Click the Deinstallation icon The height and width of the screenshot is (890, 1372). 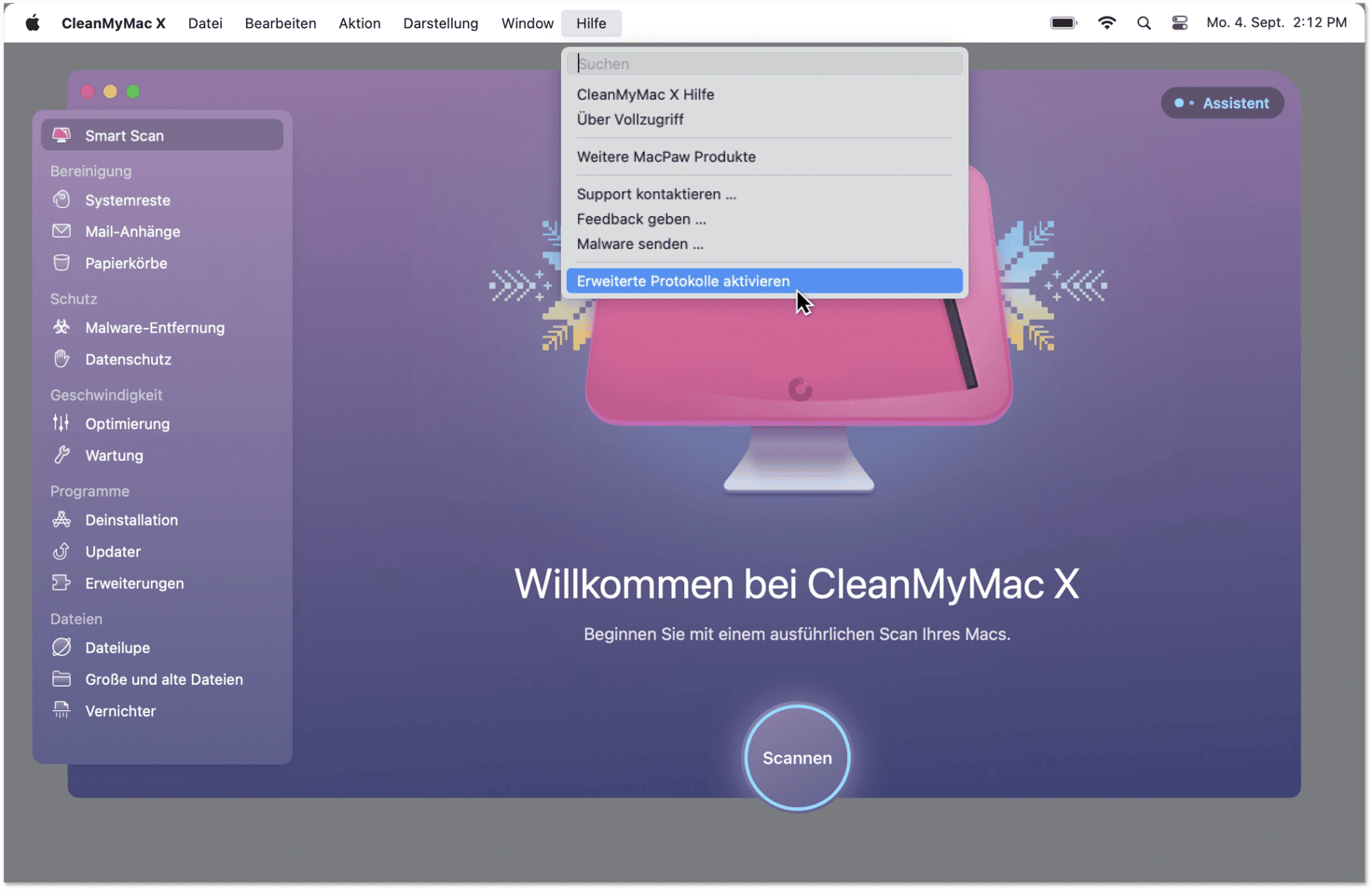62,519
